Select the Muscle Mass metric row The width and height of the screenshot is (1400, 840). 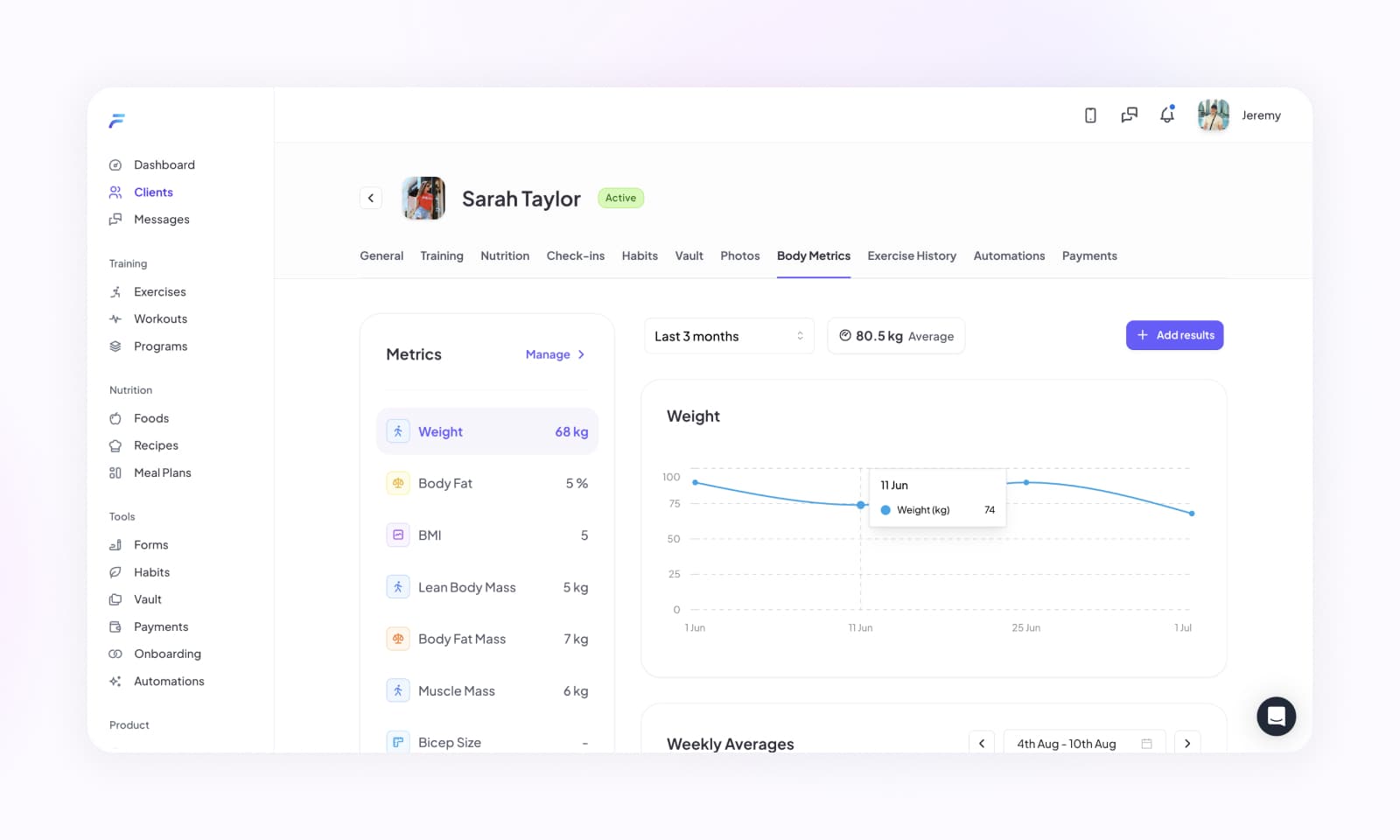pos(486,691)
